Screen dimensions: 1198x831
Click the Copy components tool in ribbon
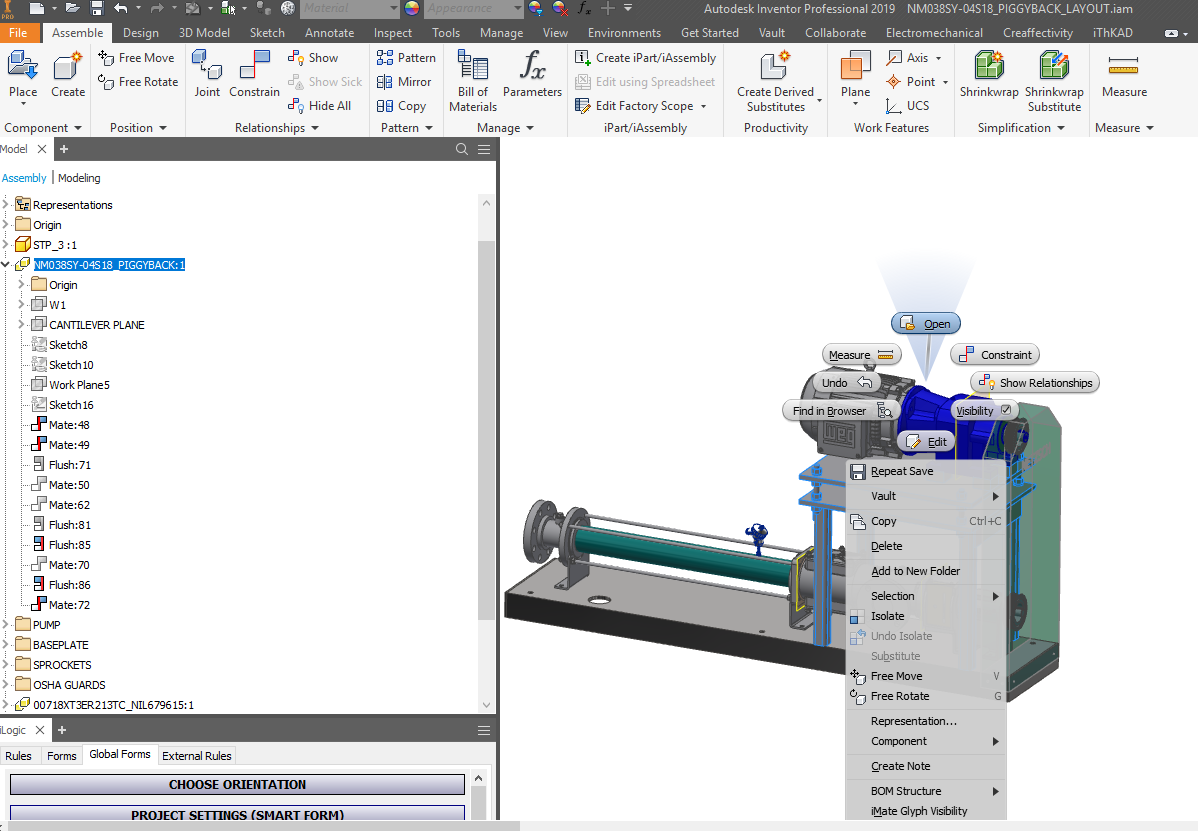tap(401, 105)
